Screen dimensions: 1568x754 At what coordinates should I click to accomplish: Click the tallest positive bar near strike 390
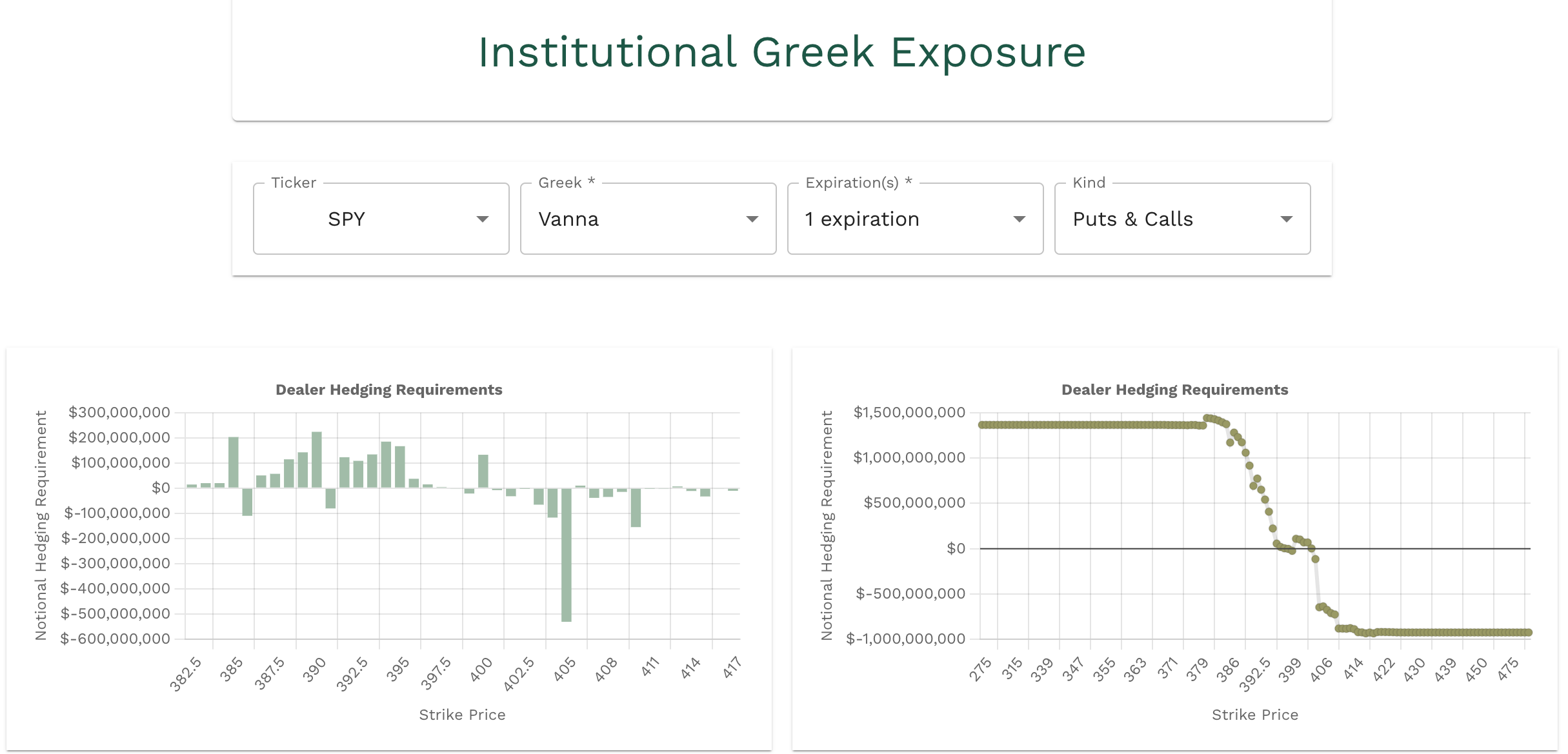point(316,459)
